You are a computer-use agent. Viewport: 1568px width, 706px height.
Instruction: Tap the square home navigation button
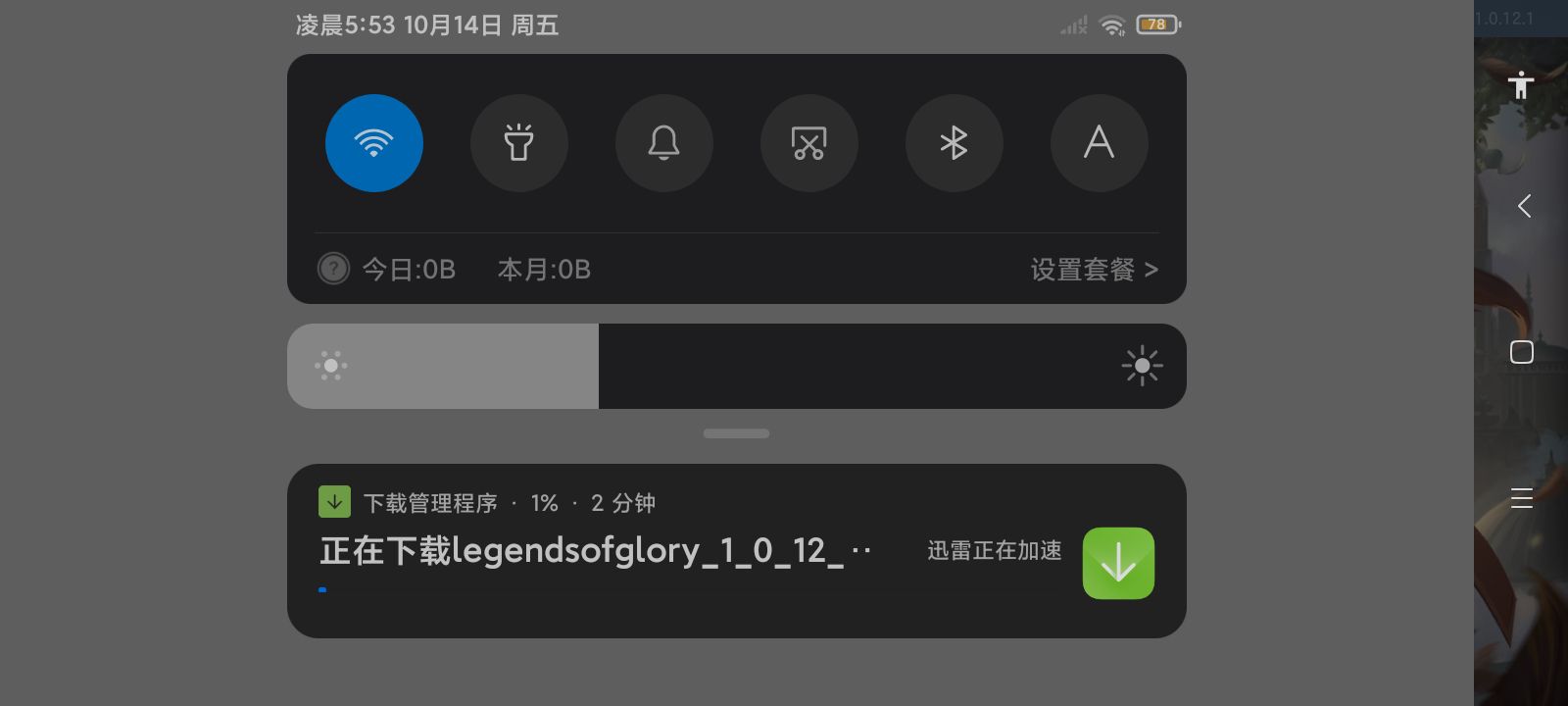click(1522, 352)
